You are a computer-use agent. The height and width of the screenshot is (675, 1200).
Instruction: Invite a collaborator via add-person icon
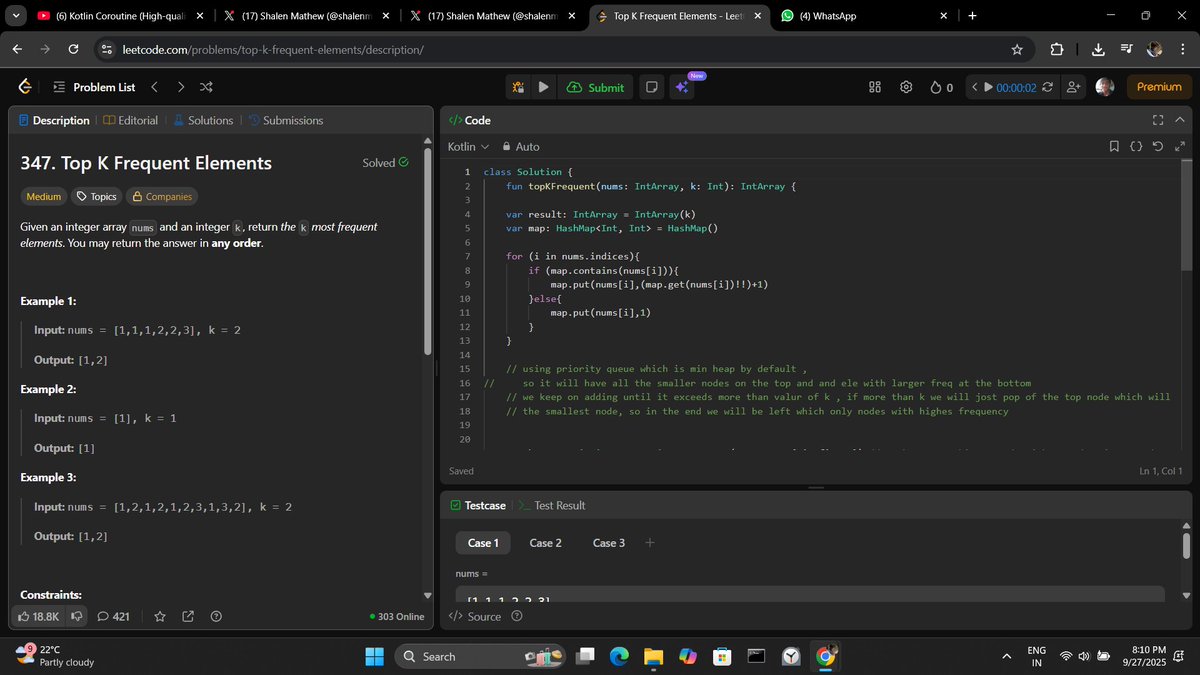tap(1074, 87)
